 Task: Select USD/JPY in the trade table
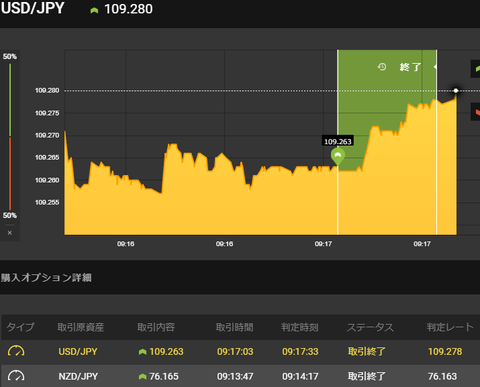point(78,351)
